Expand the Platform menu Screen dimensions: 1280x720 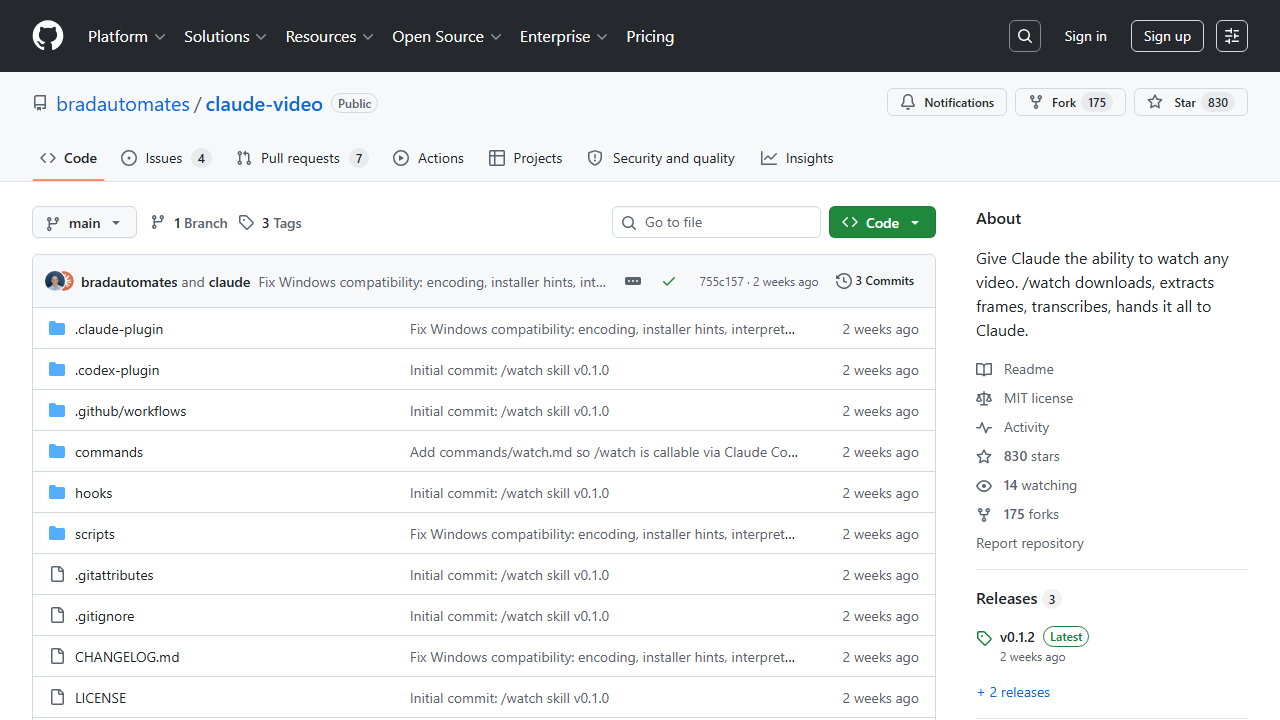pyautogui.click(x=127, y=36)
